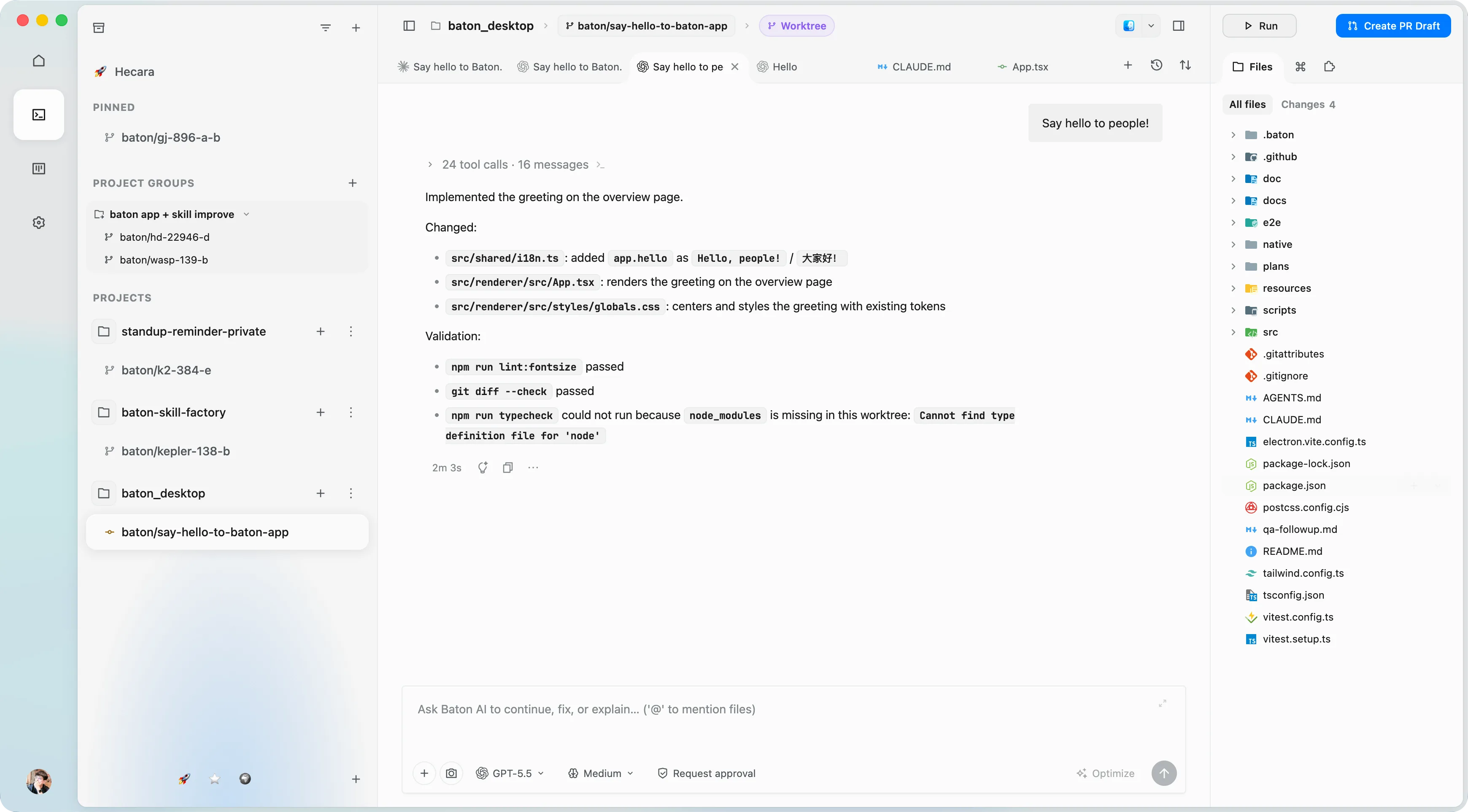Open the CLAUDE.md tab
The height and width of the screenshot is (812, 1468).
pyautogui.click(x=915, y=67)
